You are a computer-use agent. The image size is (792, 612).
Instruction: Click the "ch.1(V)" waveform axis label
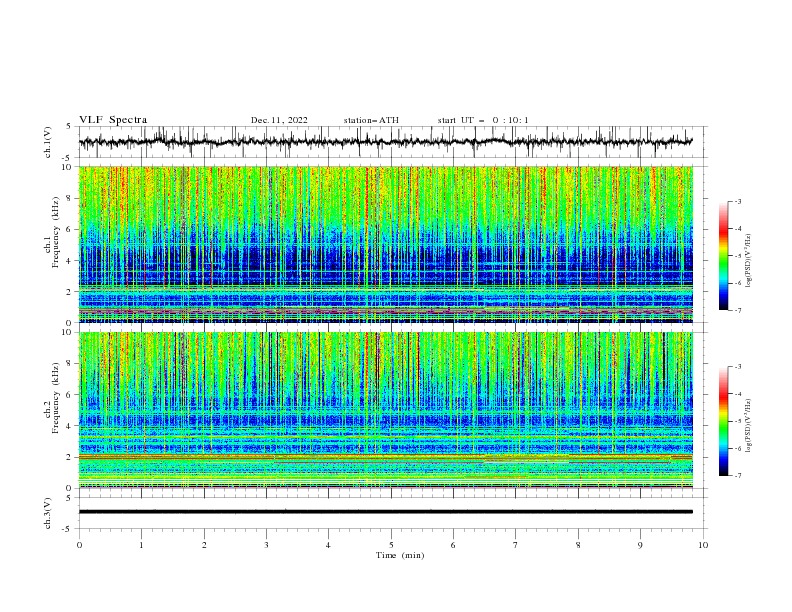tap(48, 142)
